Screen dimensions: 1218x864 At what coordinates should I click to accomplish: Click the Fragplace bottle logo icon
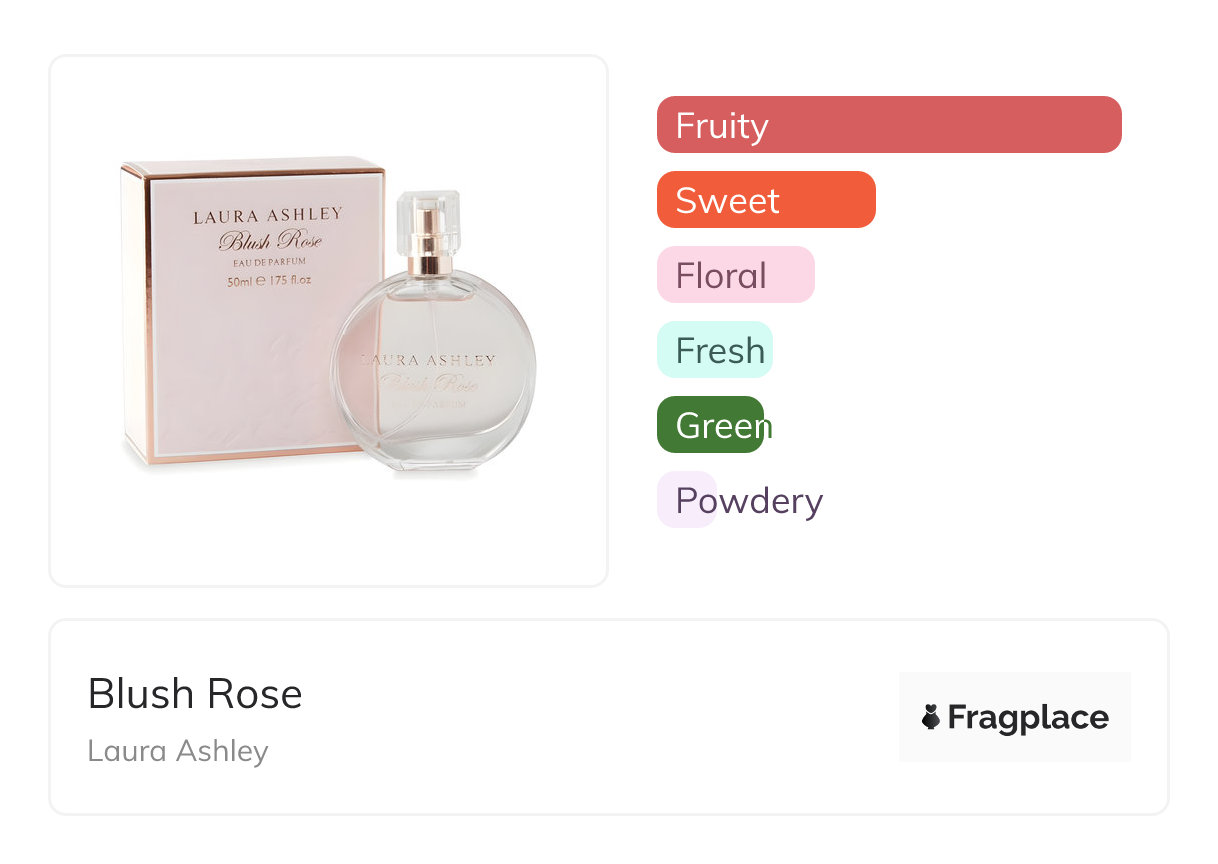click(931, 717)
